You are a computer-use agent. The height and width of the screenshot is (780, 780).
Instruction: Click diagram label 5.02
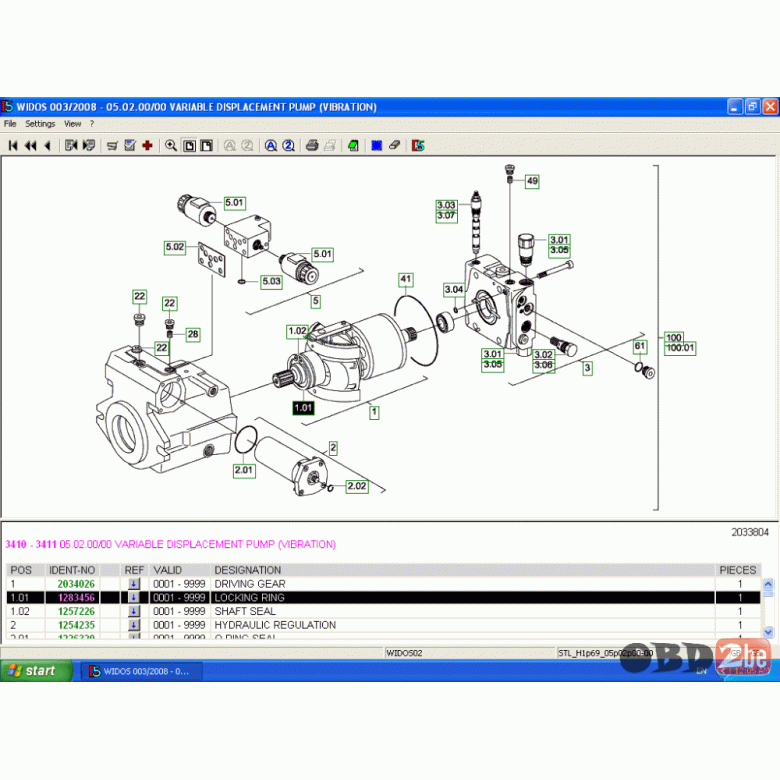coord(175,247)
